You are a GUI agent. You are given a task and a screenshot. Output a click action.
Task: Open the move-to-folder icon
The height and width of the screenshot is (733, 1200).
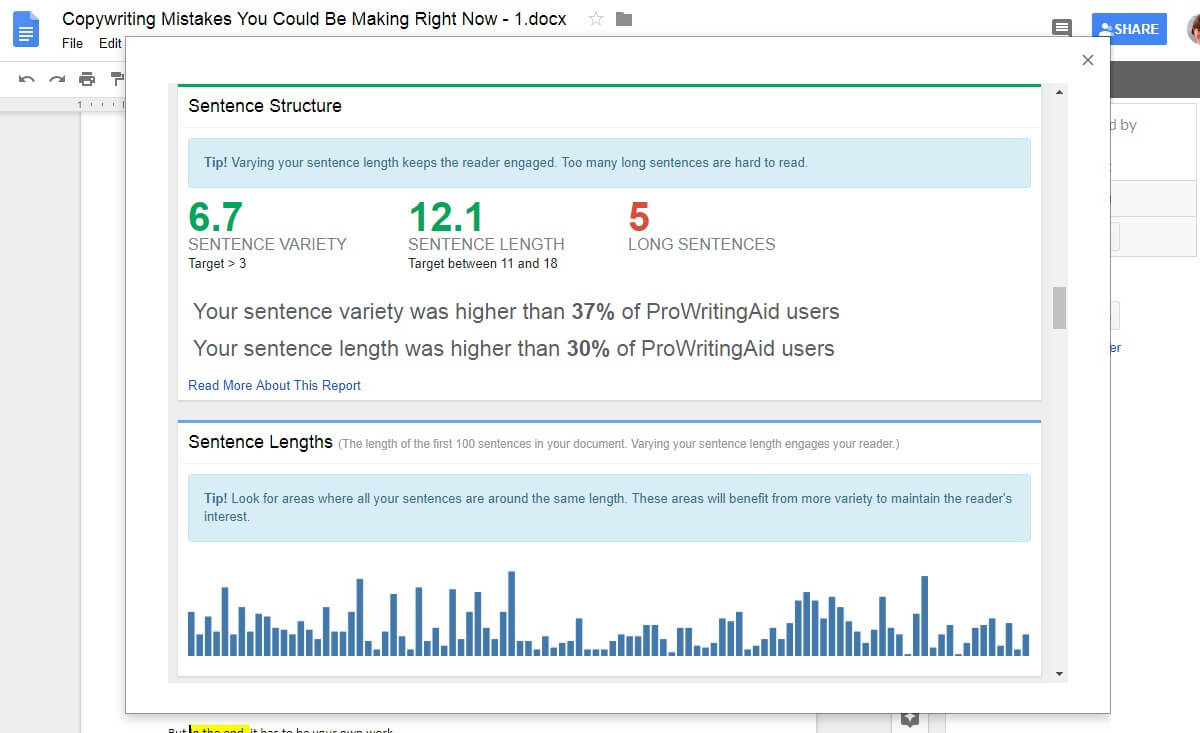point(624,19)
